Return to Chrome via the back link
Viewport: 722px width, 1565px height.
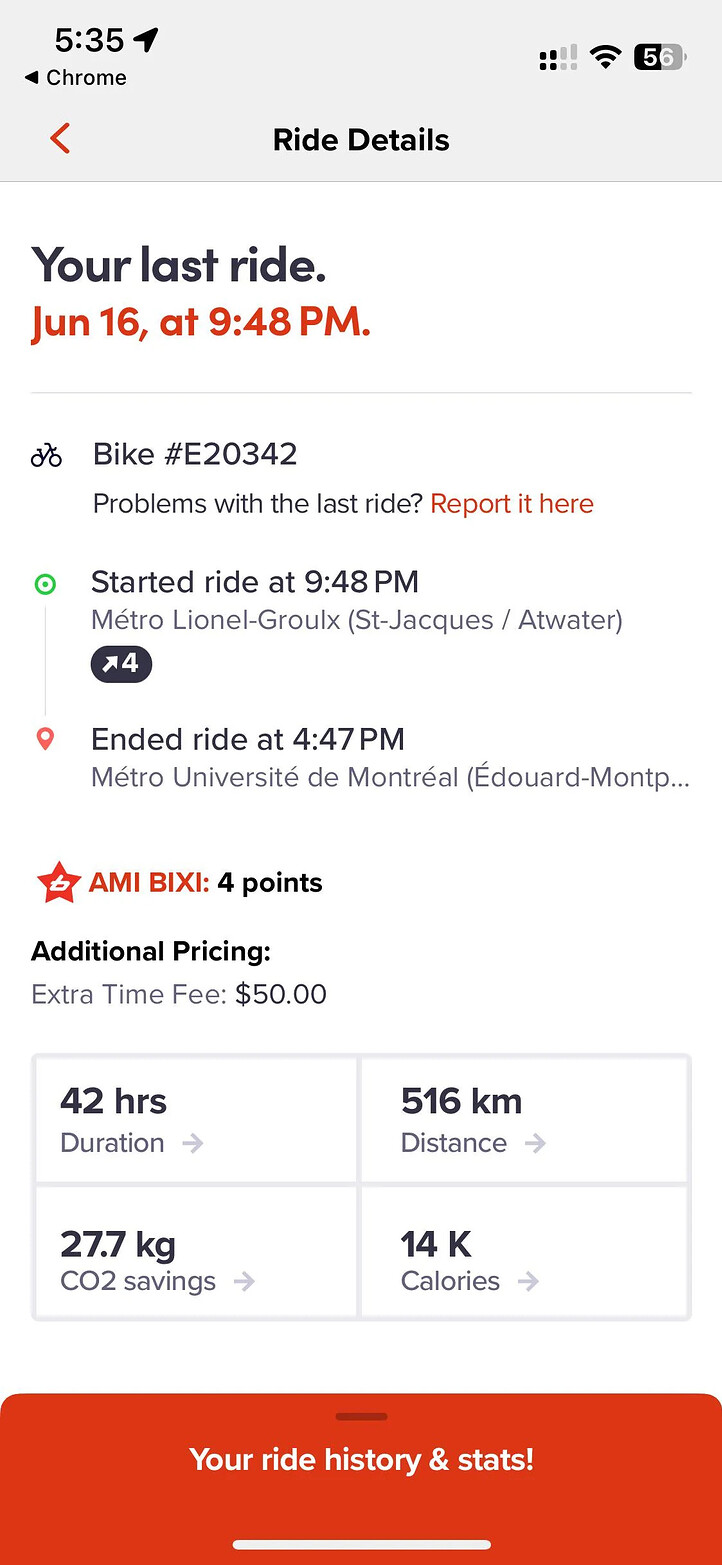click(76, 78)
